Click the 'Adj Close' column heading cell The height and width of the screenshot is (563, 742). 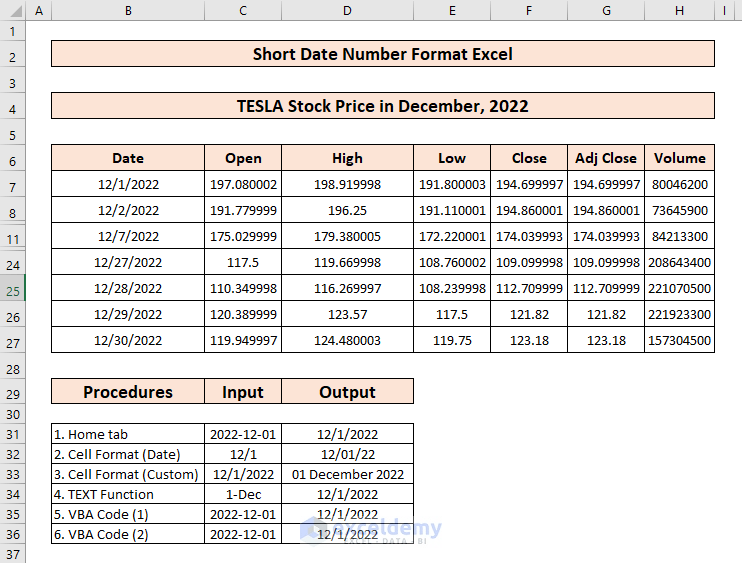click(x=606, y=158)
